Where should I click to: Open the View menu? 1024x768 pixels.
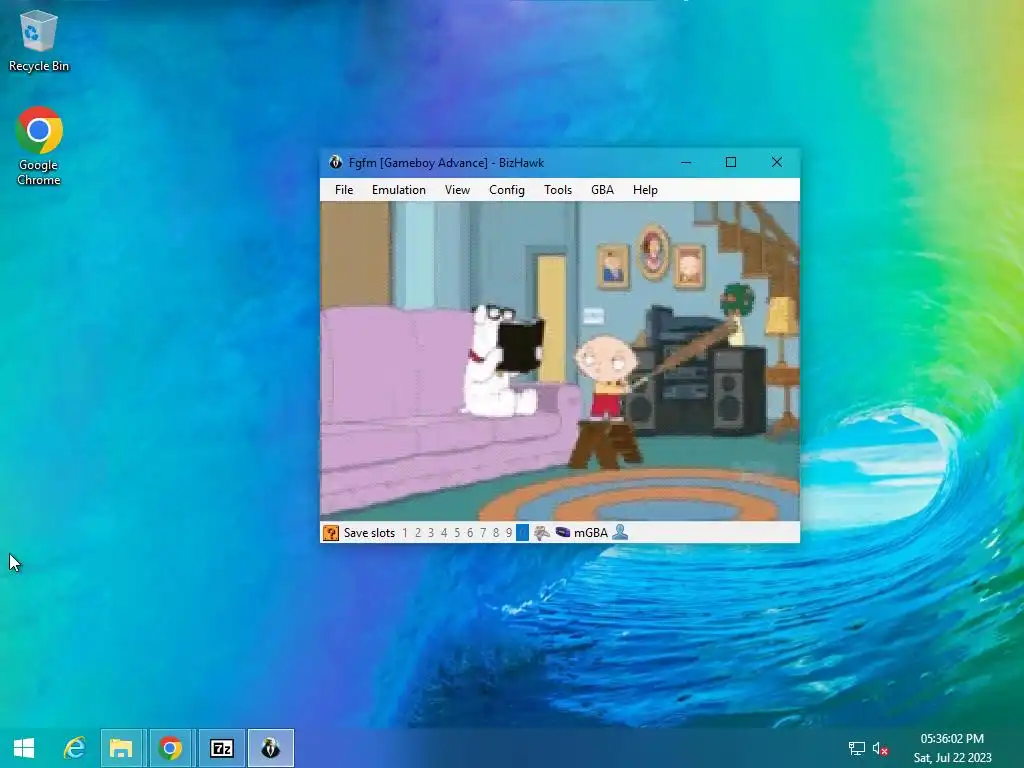(457, 190)
